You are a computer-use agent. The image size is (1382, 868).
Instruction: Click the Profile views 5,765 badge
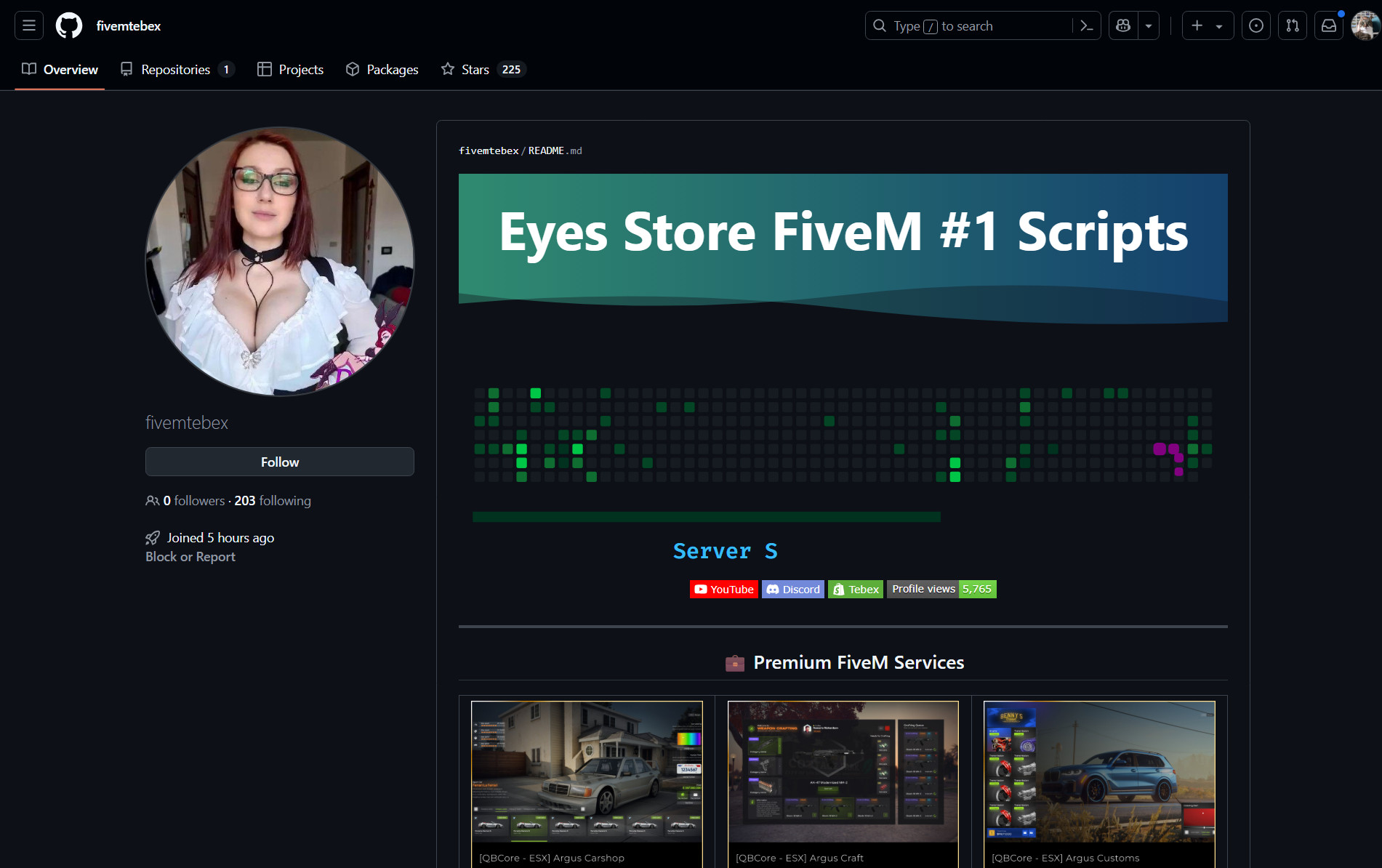click(x=941, y=589)
